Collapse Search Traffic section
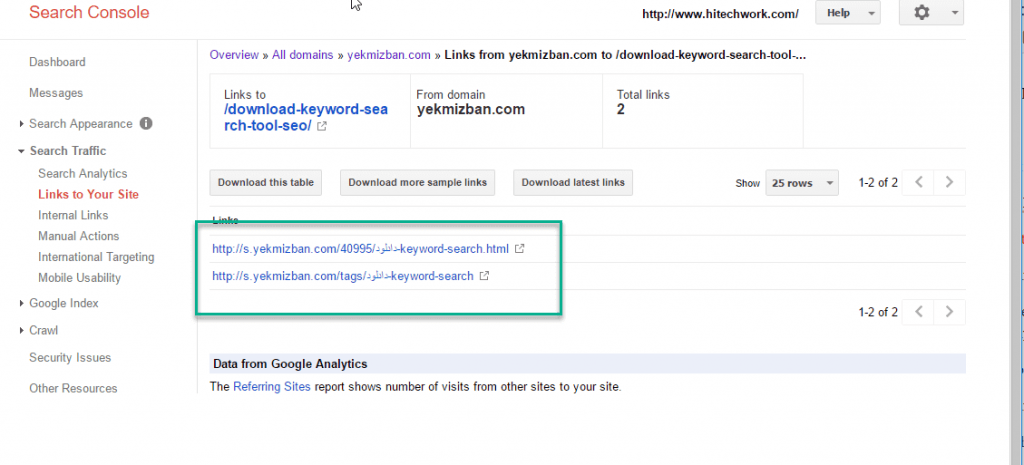Viewport: 1024px width, 465px height. click(x=22, y=151)
